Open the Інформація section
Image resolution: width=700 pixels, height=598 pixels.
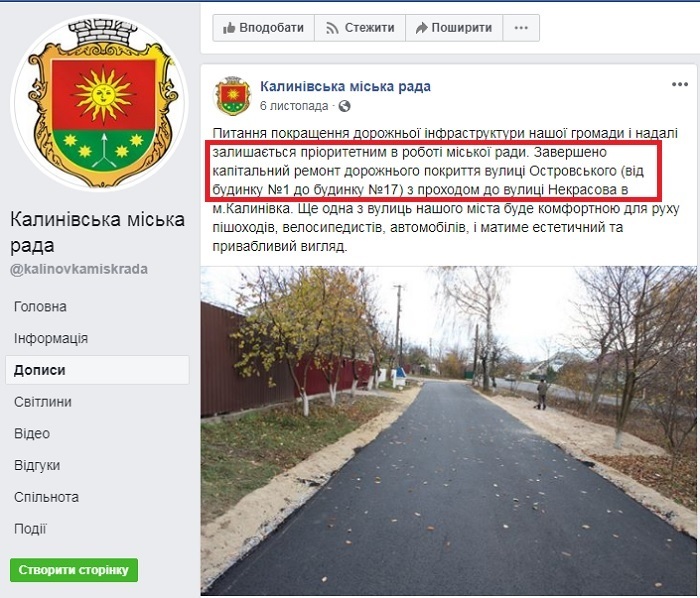50,338
